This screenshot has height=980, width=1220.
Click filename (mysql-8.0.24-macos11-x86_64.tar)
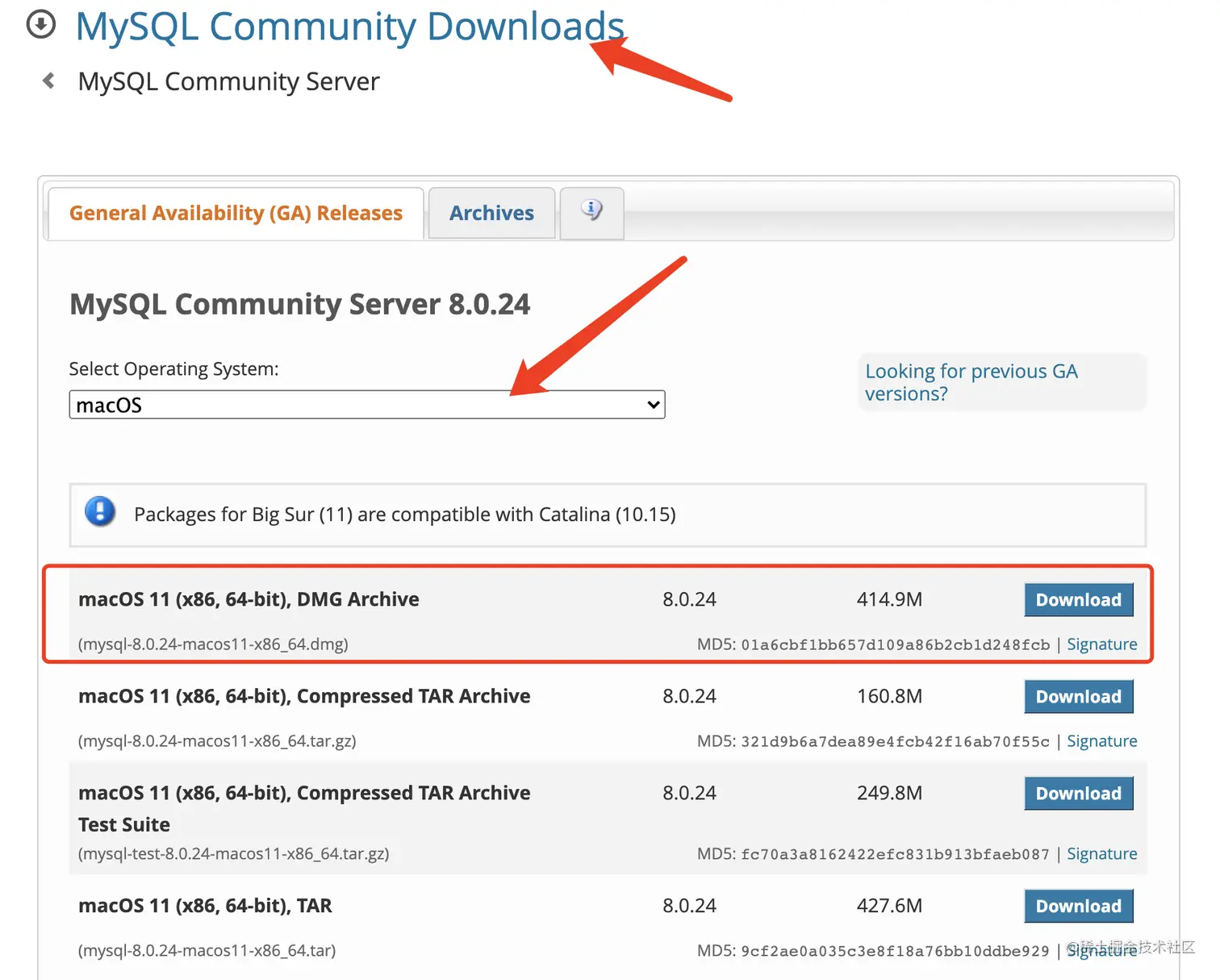click(207, 951)
